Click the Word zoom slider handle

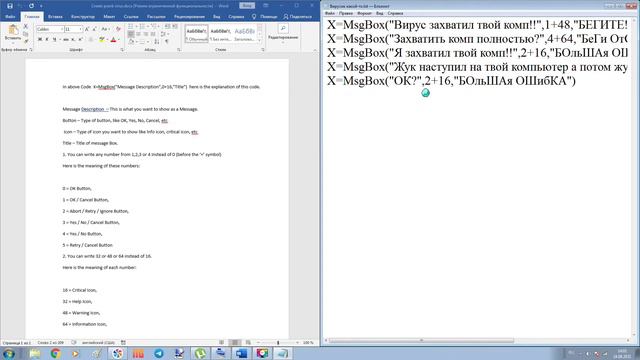click(x=278, y=342)
